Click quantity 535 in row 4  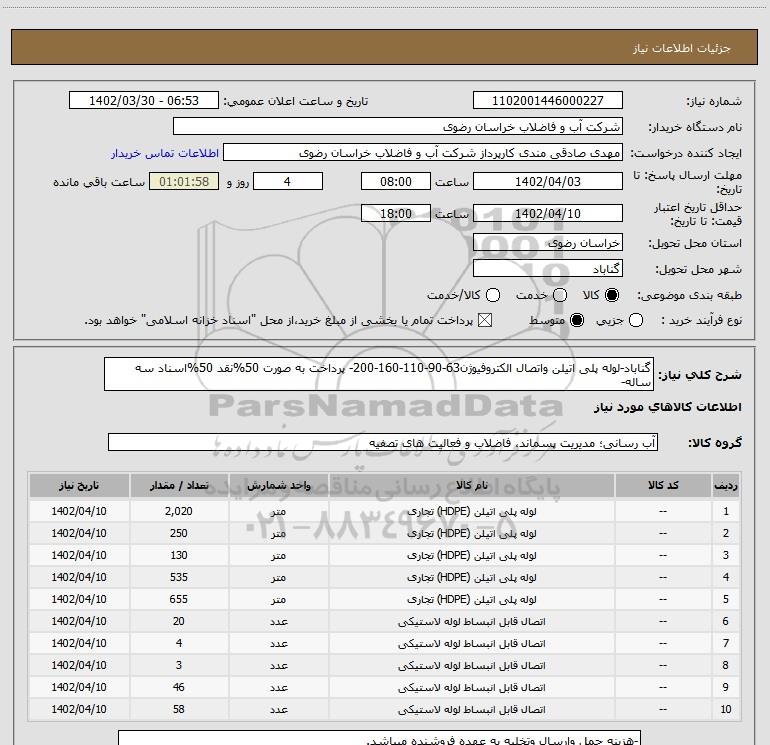179,577
